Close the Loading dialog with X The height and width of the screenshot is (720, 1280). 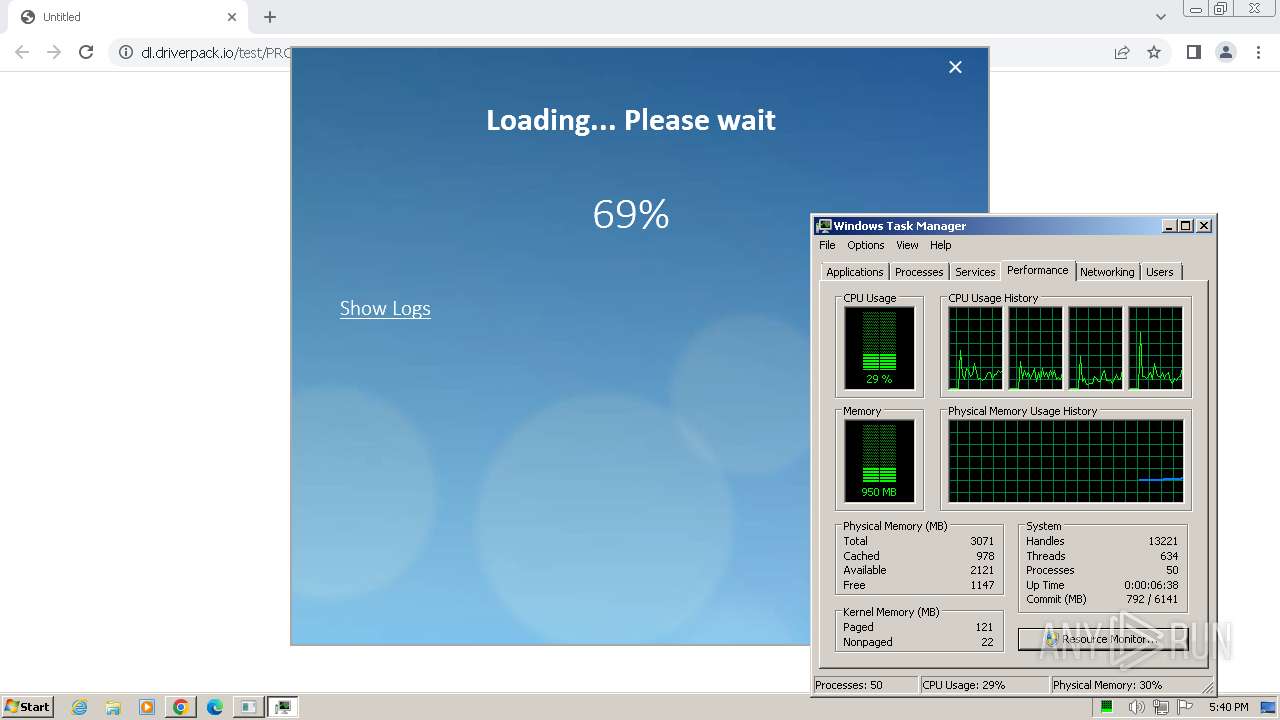tap(955, 67)
